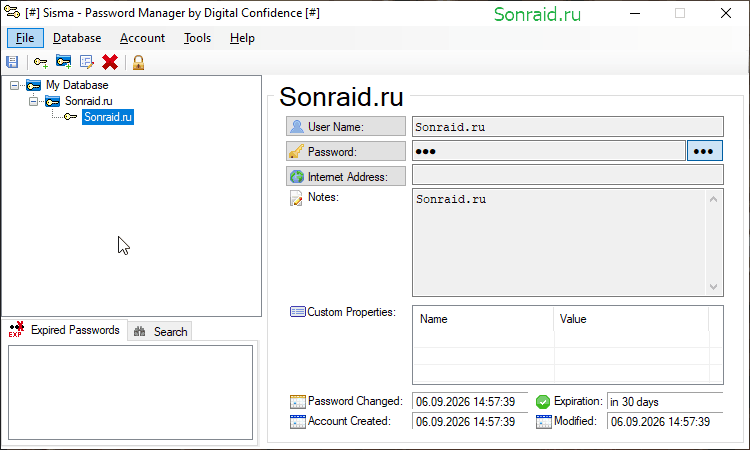Click the User Name person icon
The height and width of the screenshot is (450, 750).
click(x=297, y=126)
